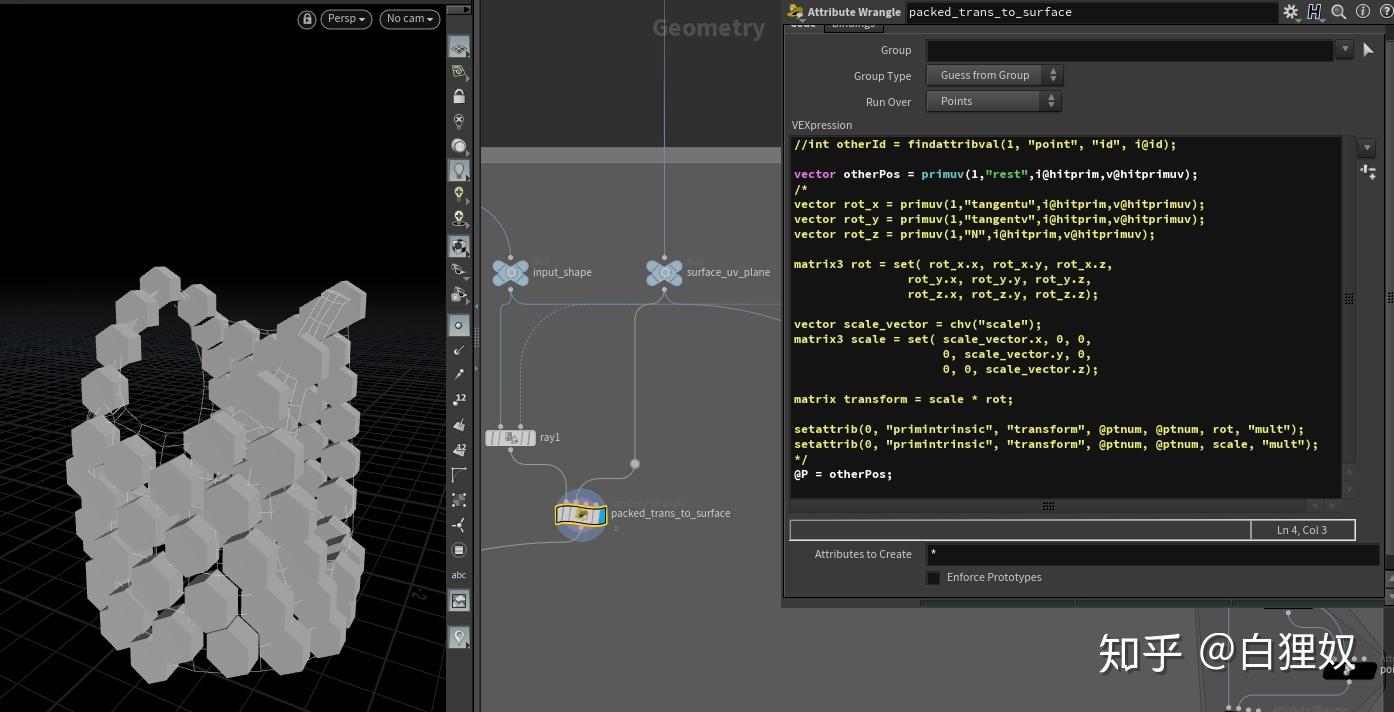1394x712 pixels.
Task: Open the Group Type dropdown
Action: [x=994, y=75]
